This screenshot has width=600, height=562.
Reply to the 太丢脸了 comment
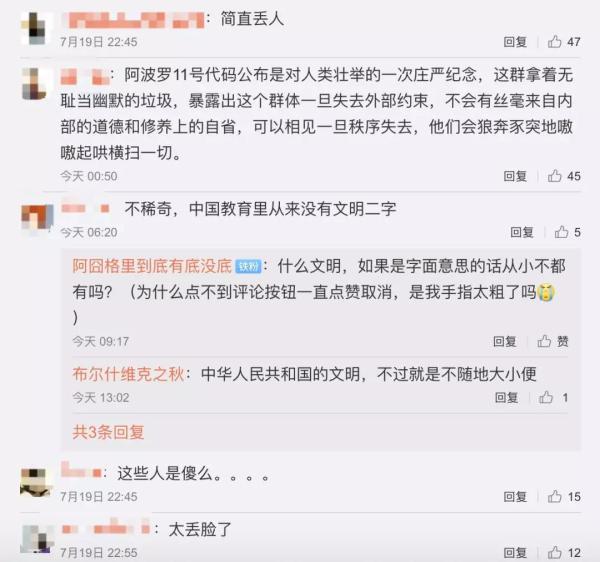(515, 552)
